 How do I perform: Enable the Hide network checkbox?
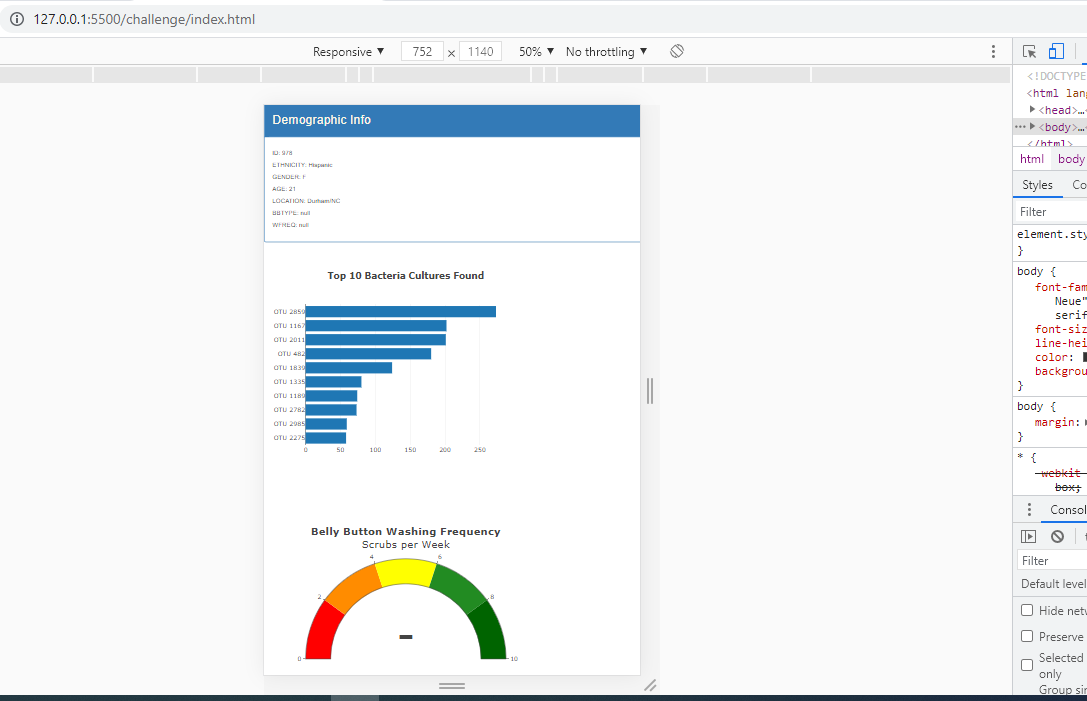[x=1027, y=610]
